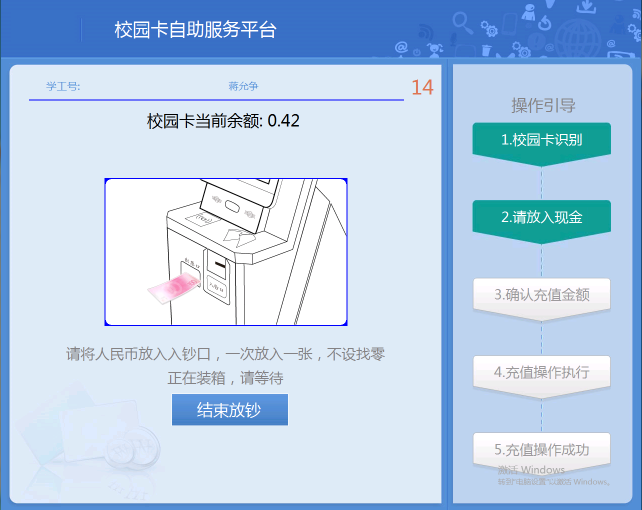Image resolution: width=642 pixels, height=510 pixels.
Task: Click the orange countdown number 14
Action: coord(422,87)
